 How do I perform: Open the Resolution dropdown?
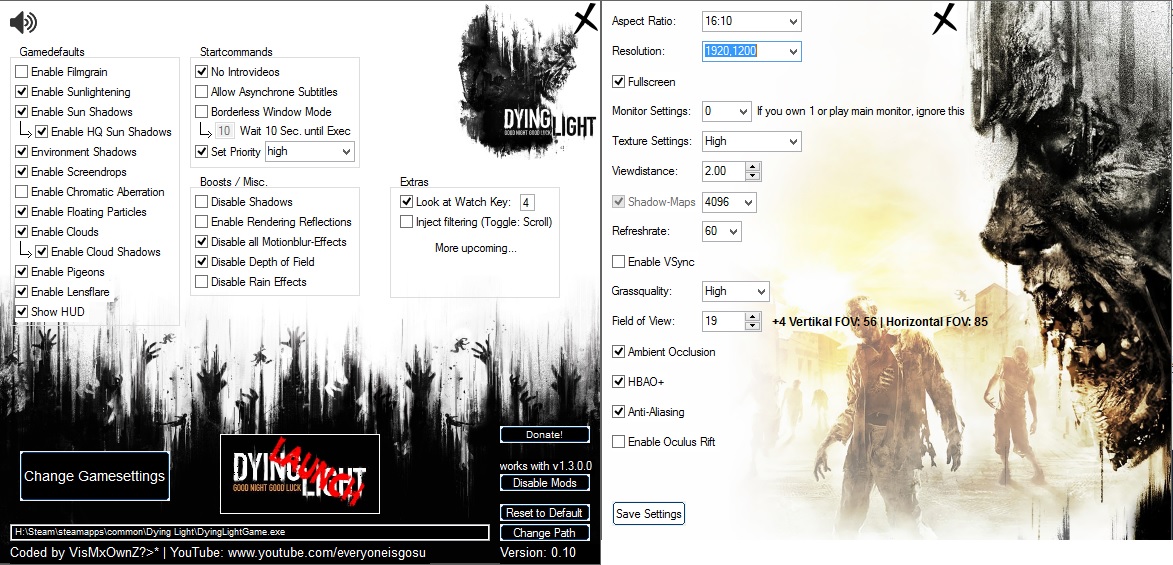click(752, 51)
